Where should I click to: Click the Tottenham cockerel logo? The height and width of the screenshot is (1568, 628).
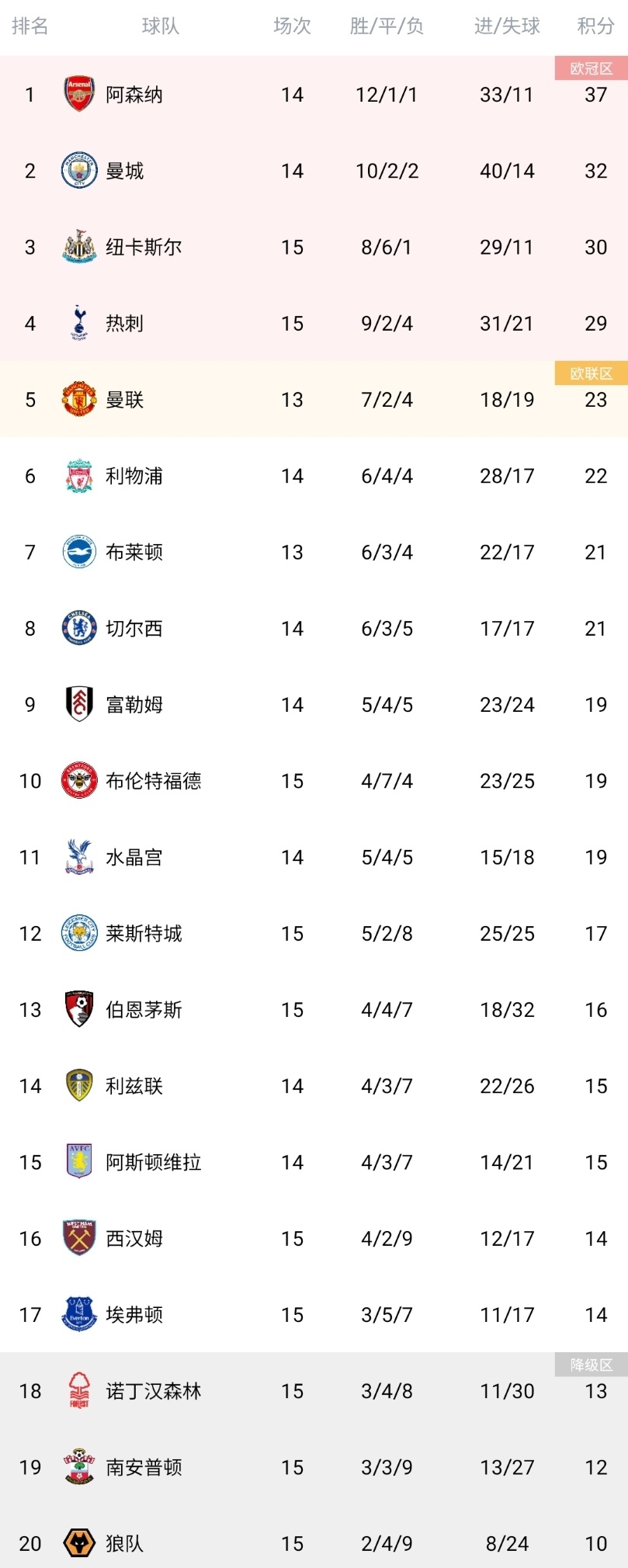click(x=79, y=323)
